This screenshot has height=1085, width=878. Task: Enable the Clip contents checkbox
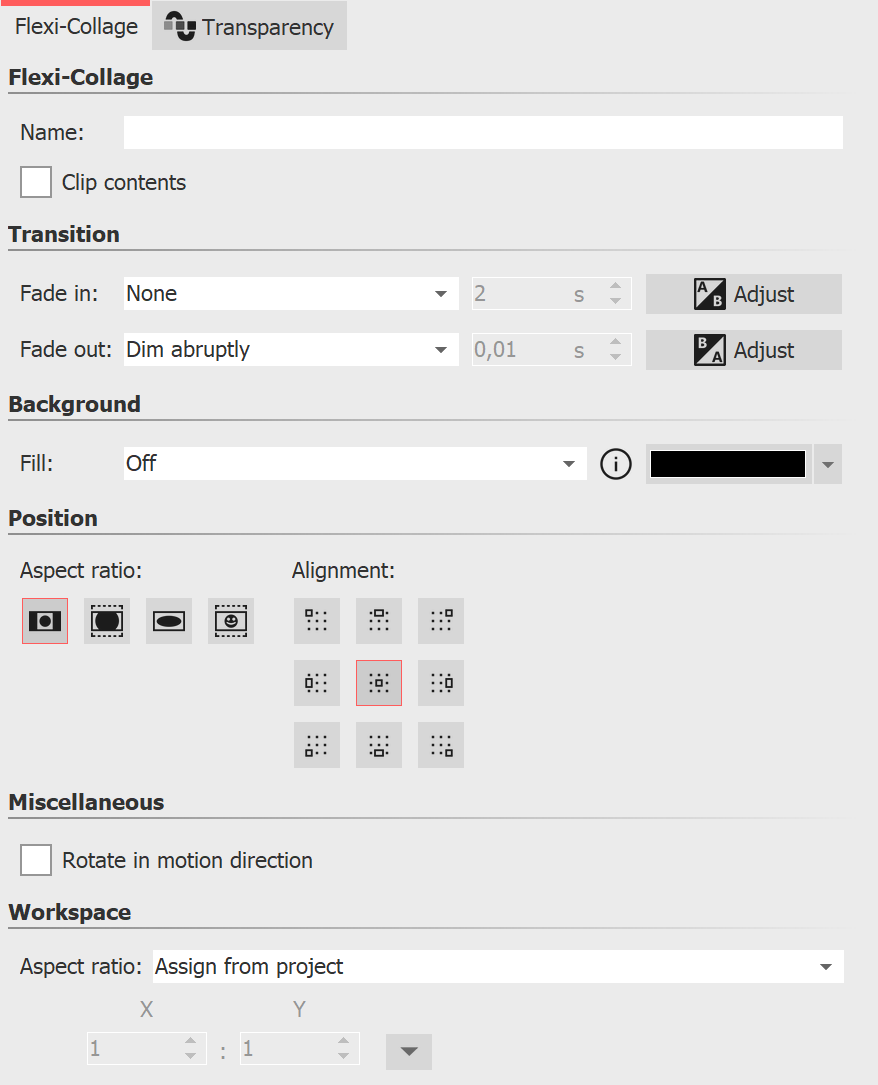click(x=35, y=182)
